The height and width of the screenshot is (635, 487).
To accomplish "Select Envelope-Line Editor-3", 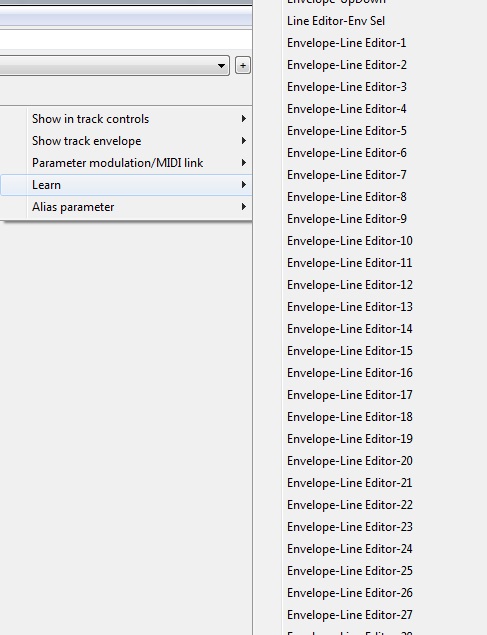I will pos(347,87).
